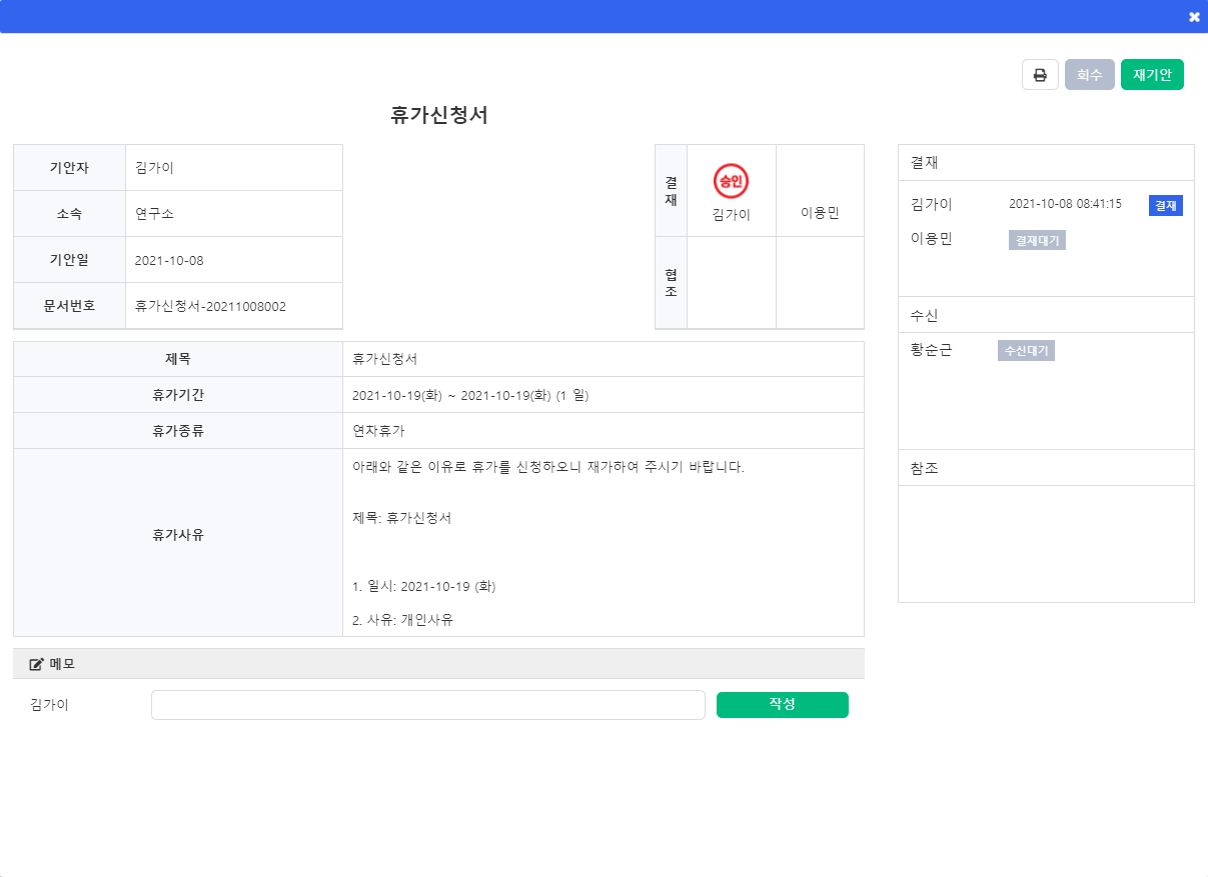Click the memo edit pencil icon
This screenshot has height=877, width=1208.
[36, 664]
